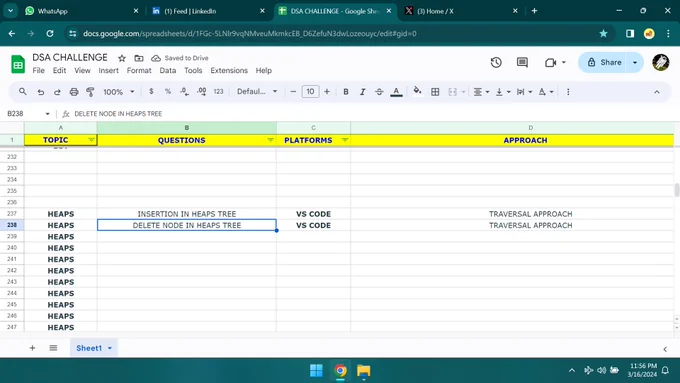Open text rotation dropdown
Screen dimensions: 680x383
546,92
